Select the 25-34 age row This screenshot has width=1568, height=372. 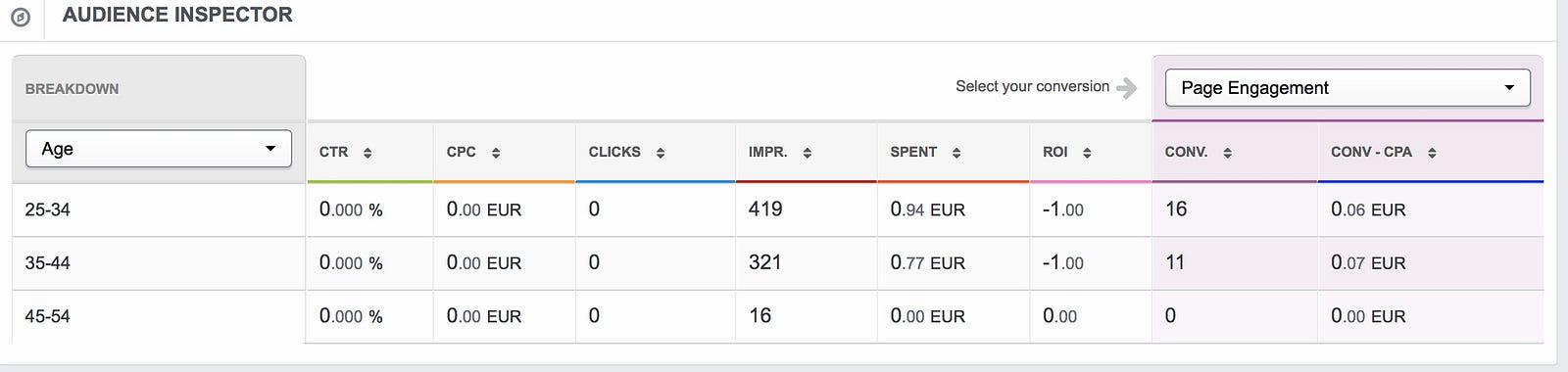[x=778, y=209]
